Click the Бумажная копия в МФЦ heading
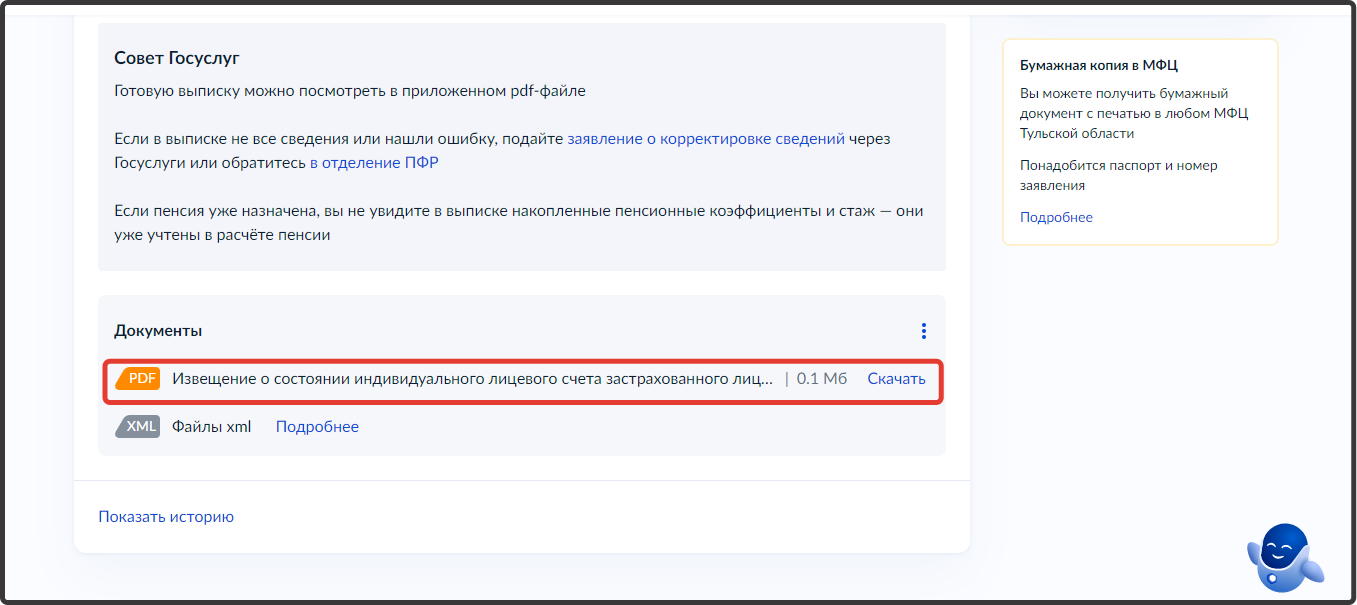Viewport: 1357px width, 605px height. tap(1099, 65)
